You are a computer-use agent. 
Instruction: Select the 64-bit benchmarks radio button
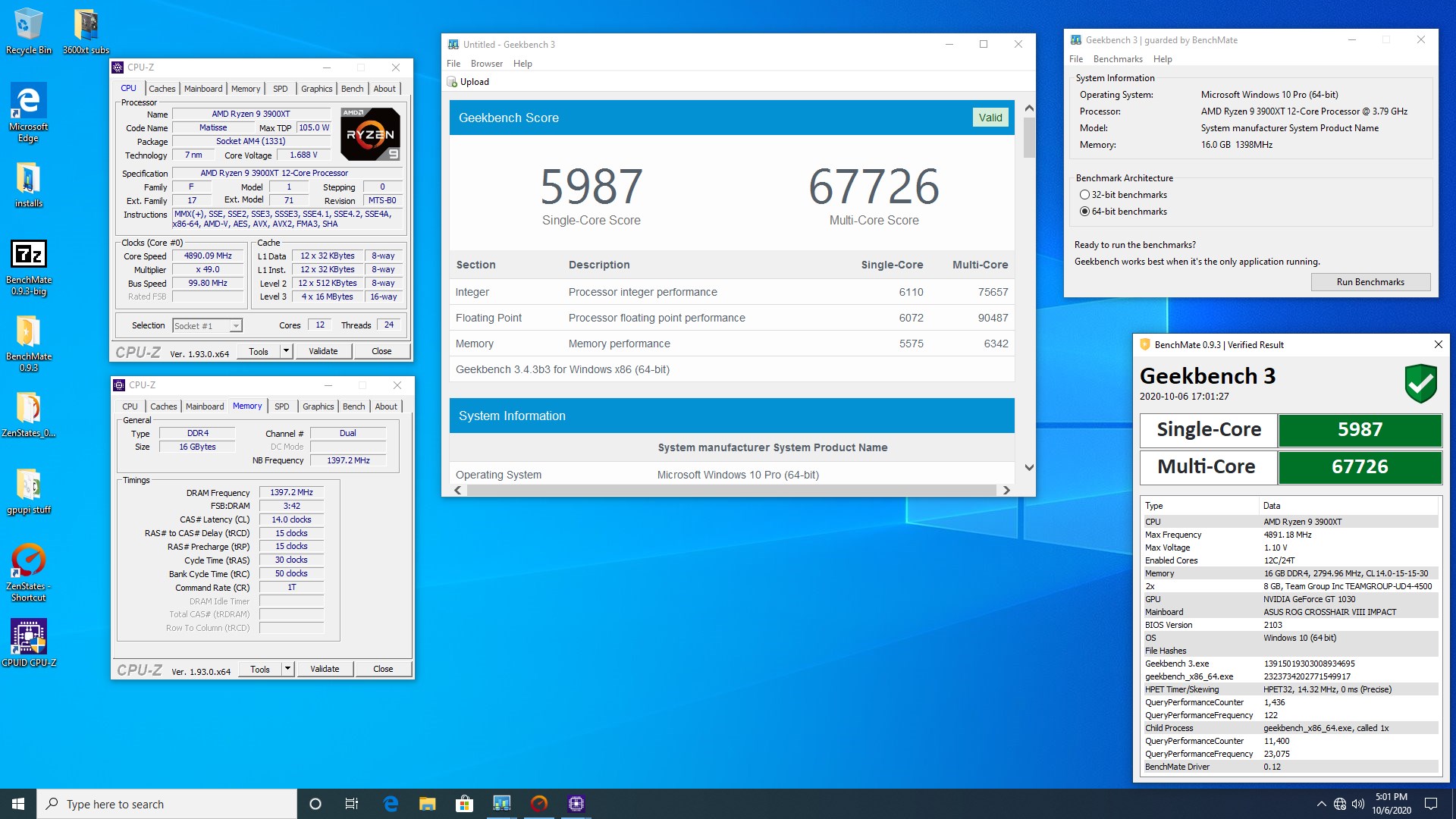tap(1084, 212)
